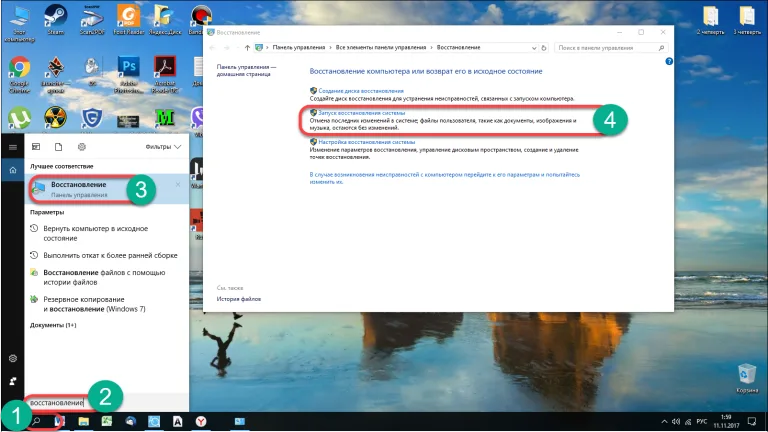Click the refresh button beside the address bar
Screen dimensions: 768x432
(x=544, y=48)
